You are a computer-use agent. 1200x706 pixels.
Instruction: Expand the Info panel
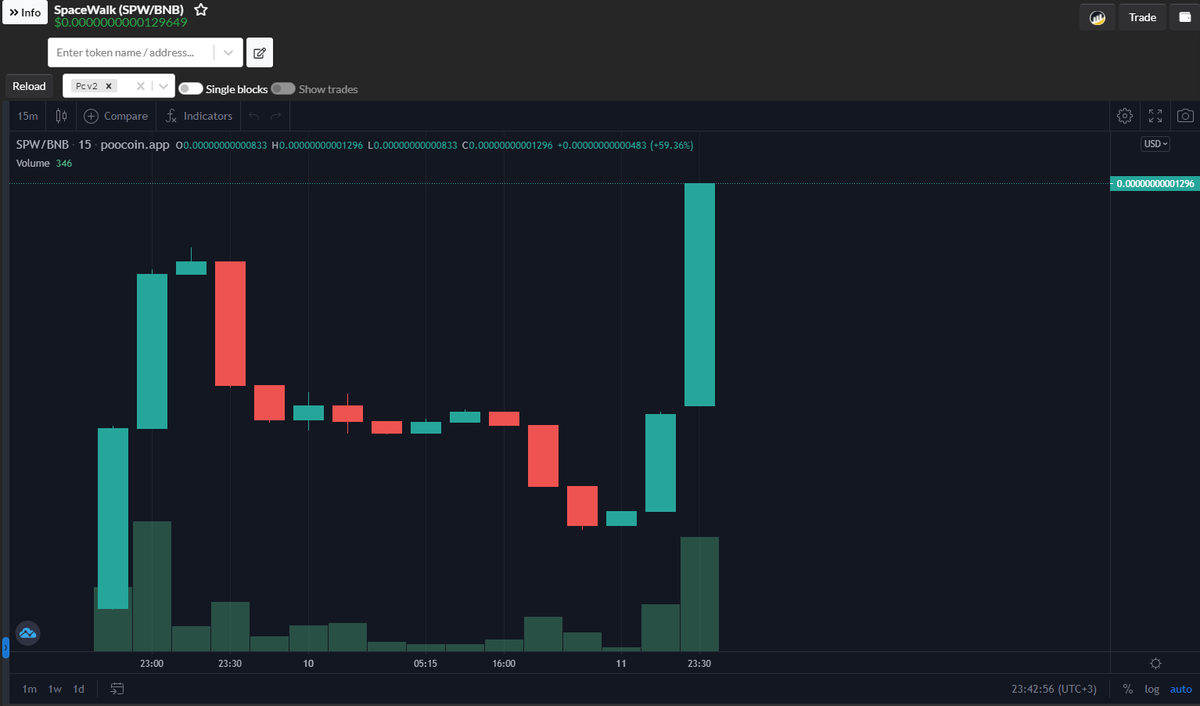tap(26, 13)
